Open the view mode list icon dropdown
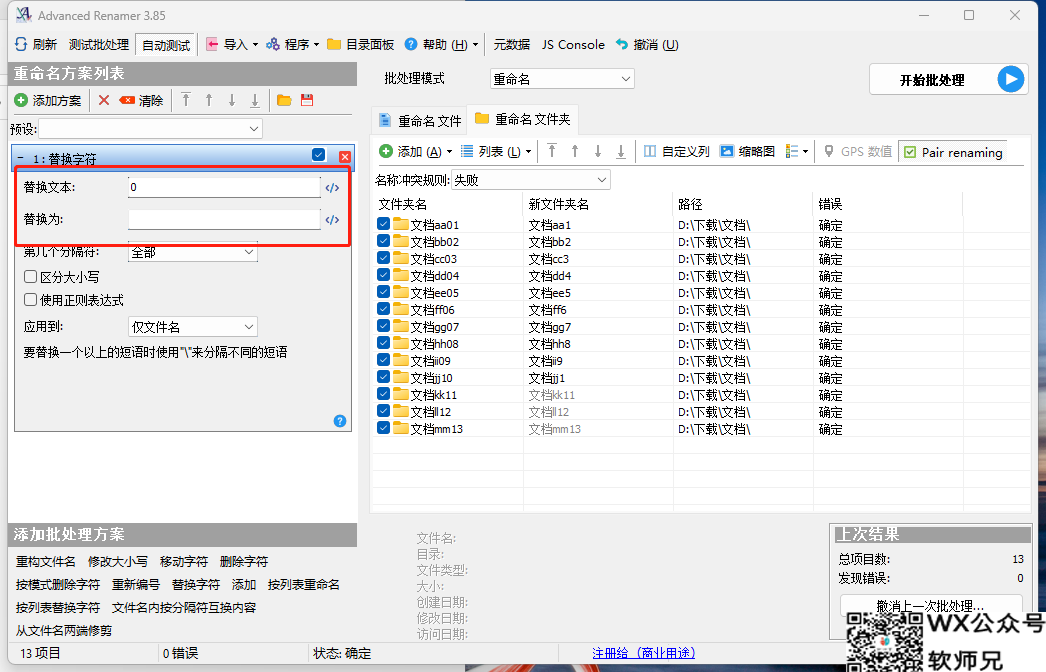 pos(797,151)
